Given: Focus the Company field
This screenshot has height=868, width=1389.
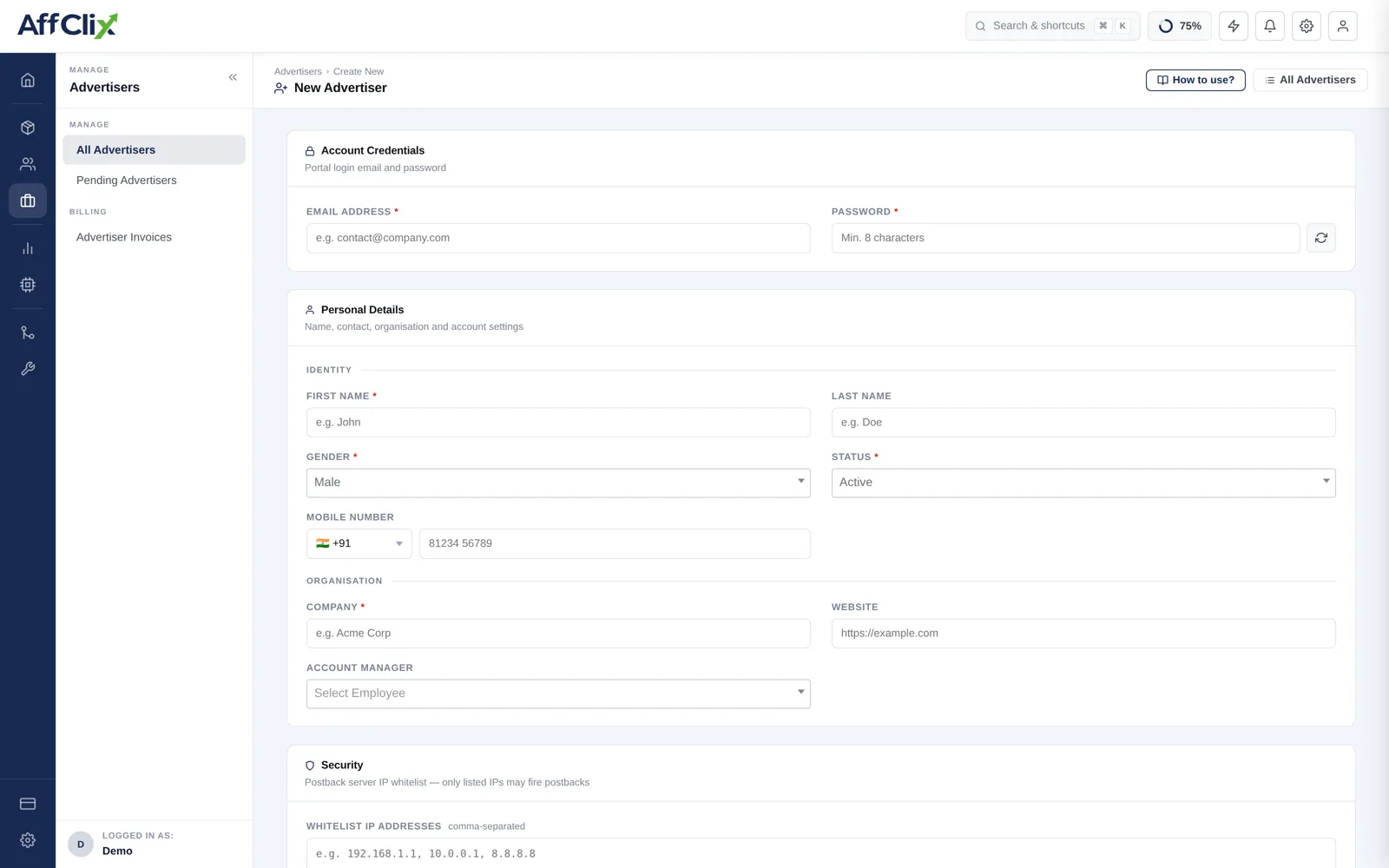Looking at the screenshot, I should pyautogui.click(x=558, y=634).
